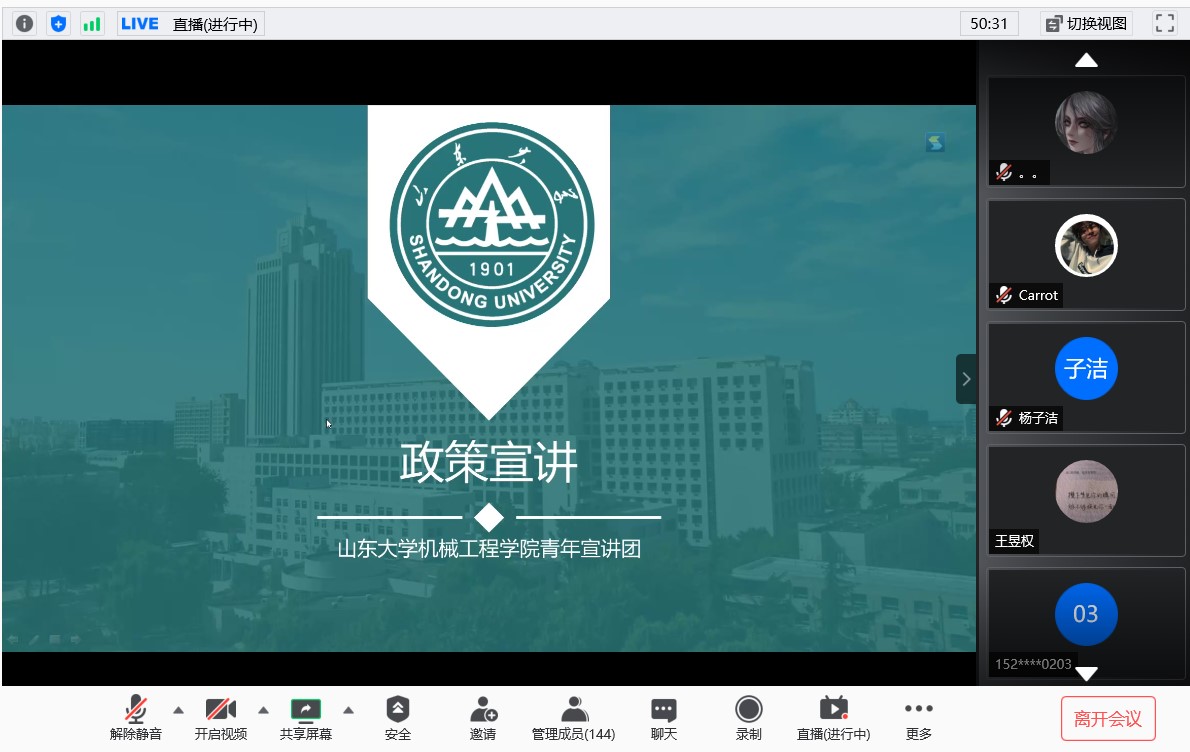Click the 政策宣讲 slide title

pyautogui.click(x=489, y=461)
